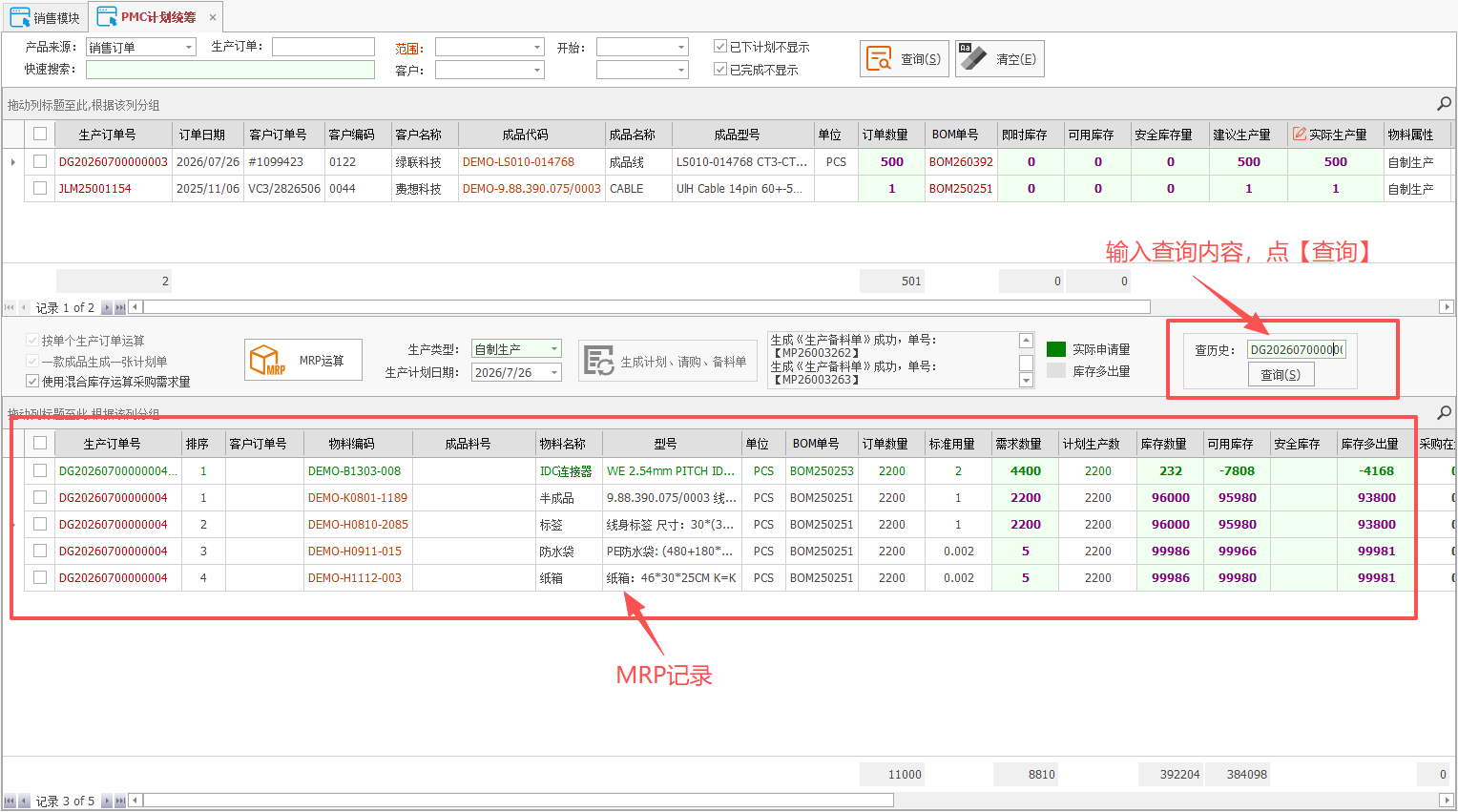Go to next record in upper grid navigator
The image size is (1458, 812).
tap(107, 307)
